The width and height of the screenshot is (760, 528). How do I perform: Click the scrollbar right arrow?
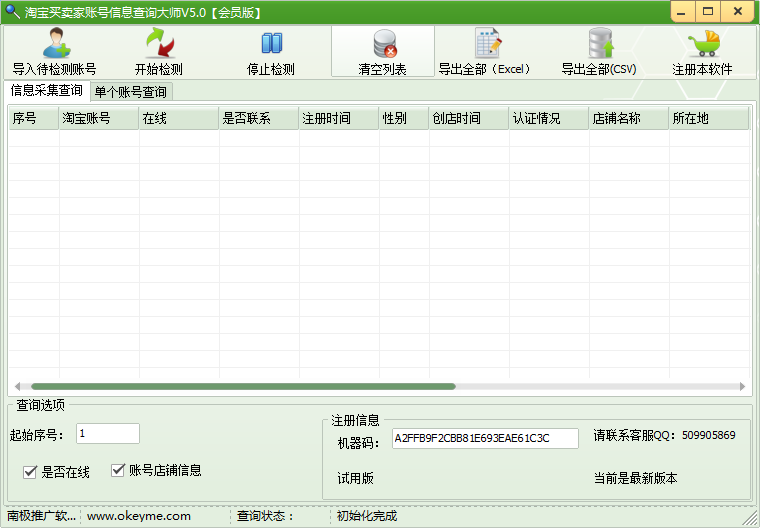tap(742, 386)
